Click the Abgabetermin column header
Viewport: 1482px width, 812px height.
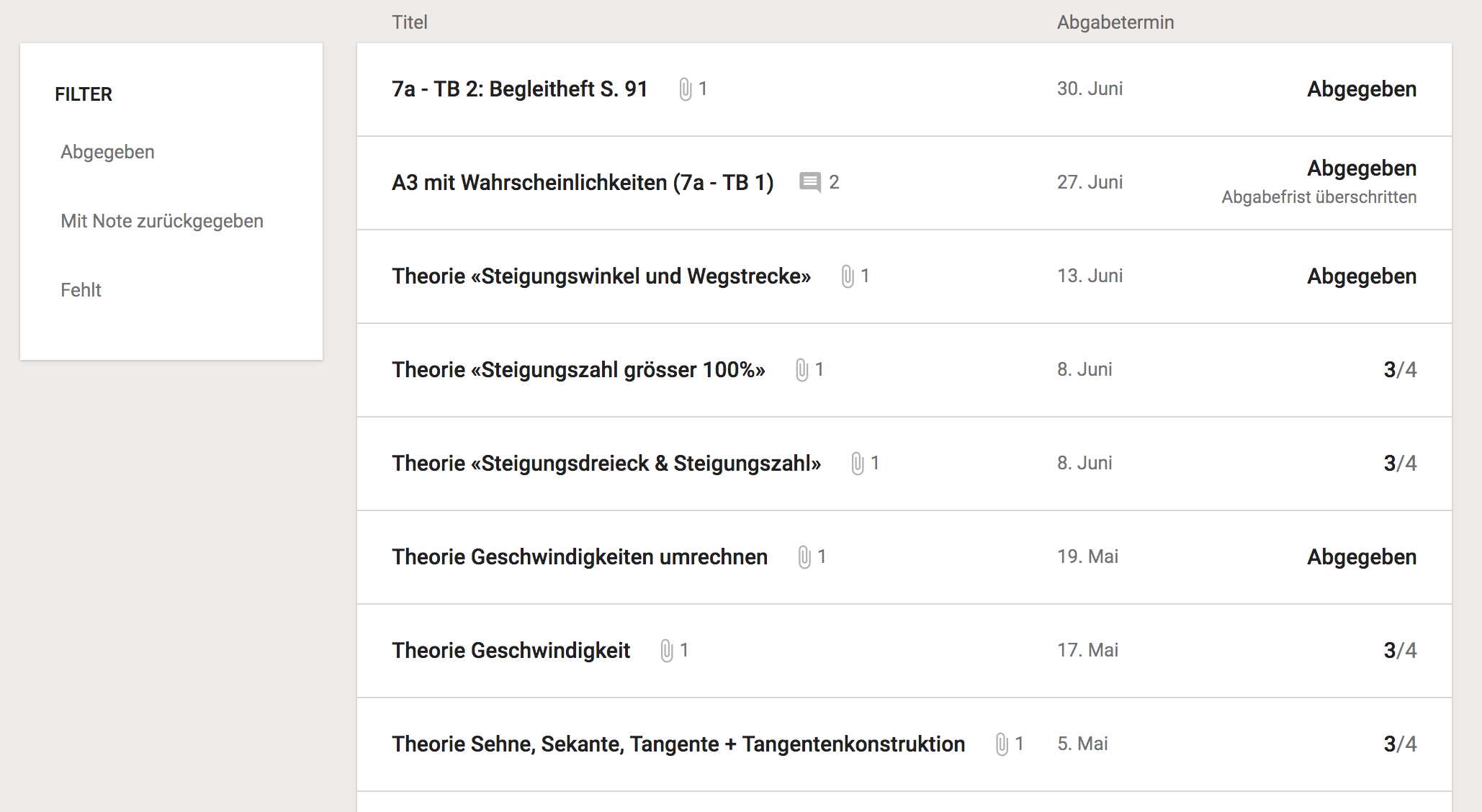tap(1115, 22)
